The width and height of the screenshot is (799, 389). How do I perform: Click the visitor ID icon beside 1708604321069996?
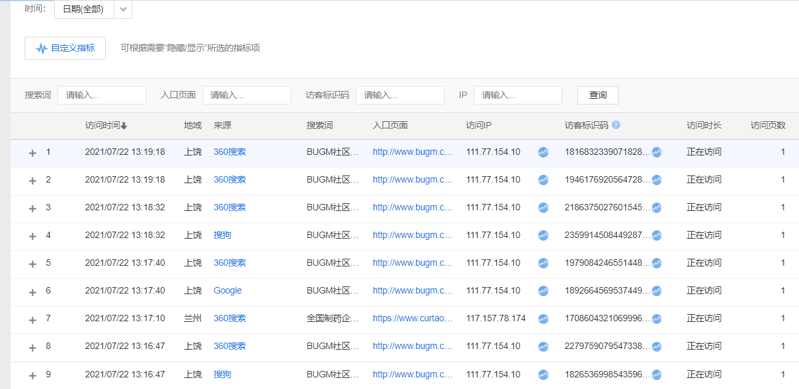tap(656, 319)
